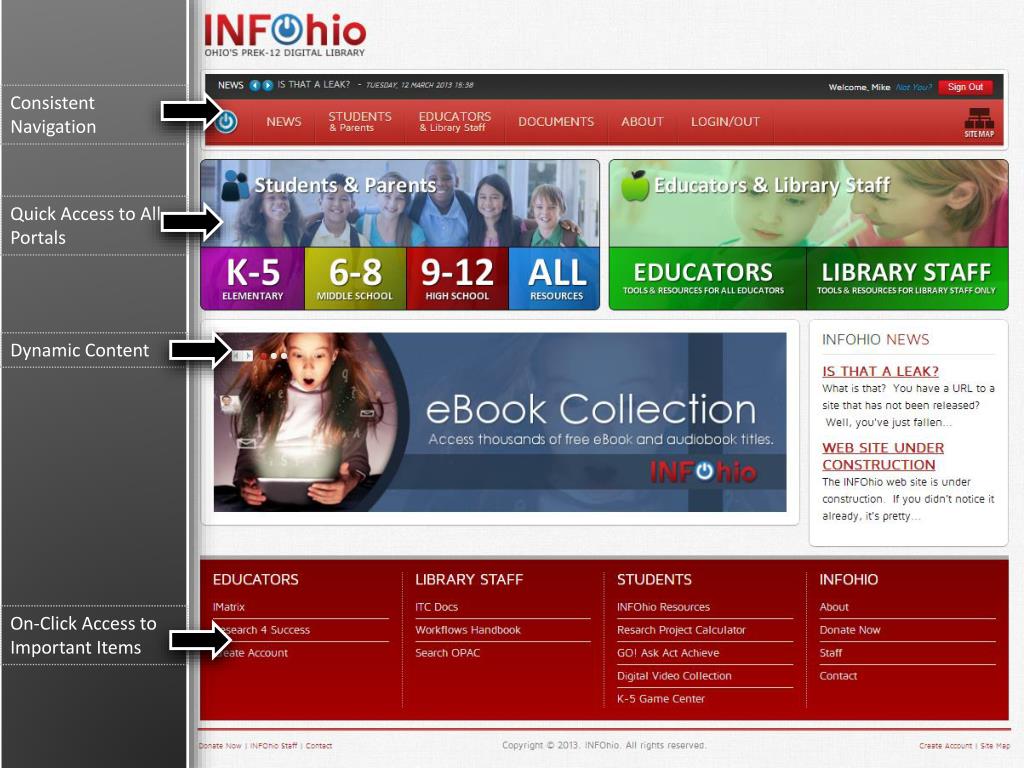
Task: Select the first red slideshow dot
Action: click(x=264, y=356)
